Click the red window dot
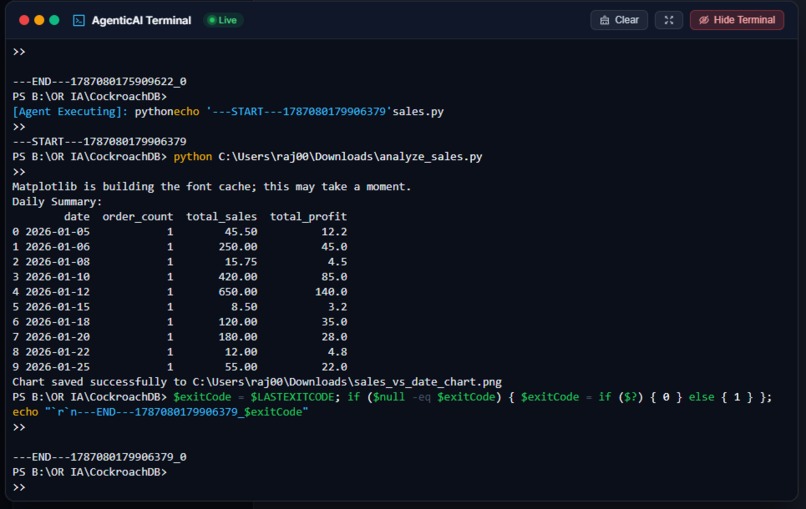 [x=24, y=20]
